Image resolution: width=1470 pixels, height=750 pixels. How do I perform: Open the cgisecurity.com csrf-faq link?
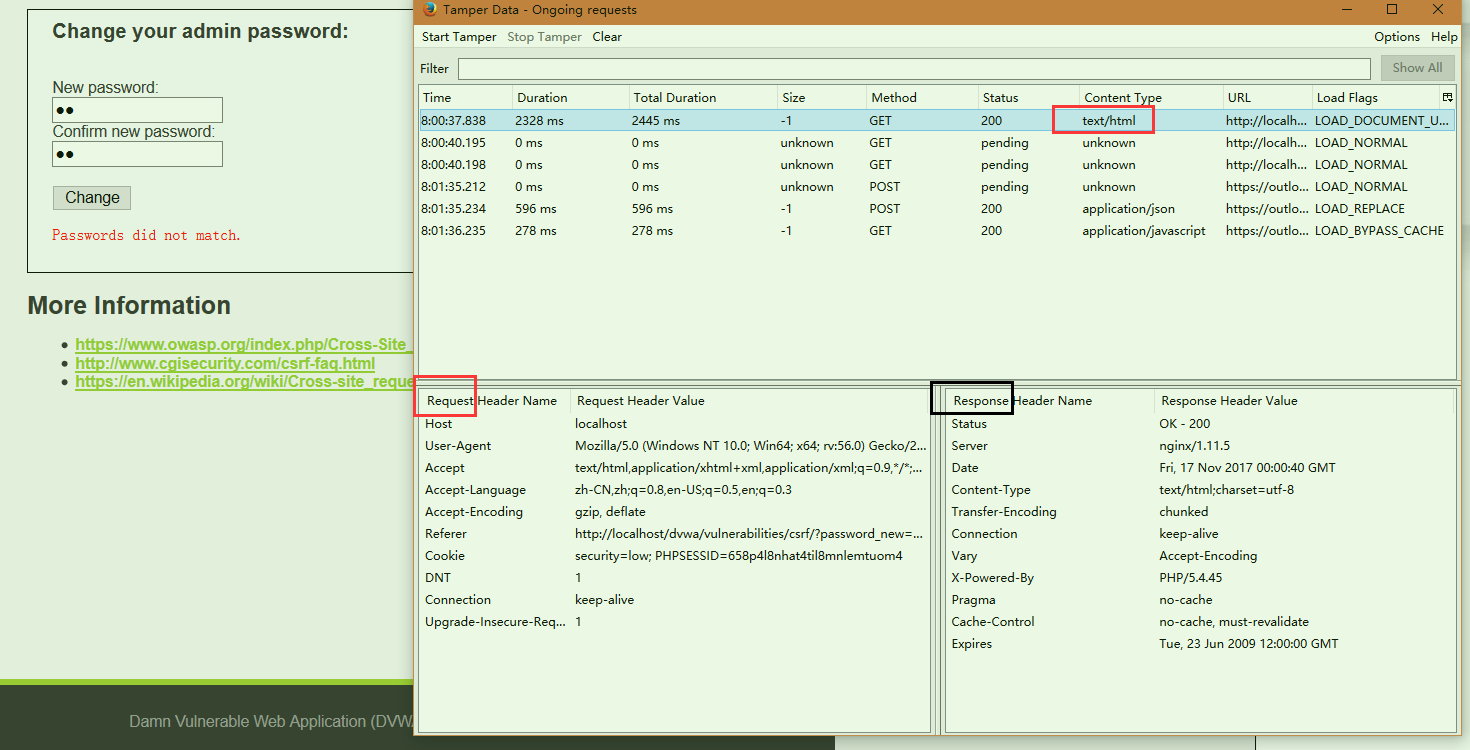(x=225, y=364)
